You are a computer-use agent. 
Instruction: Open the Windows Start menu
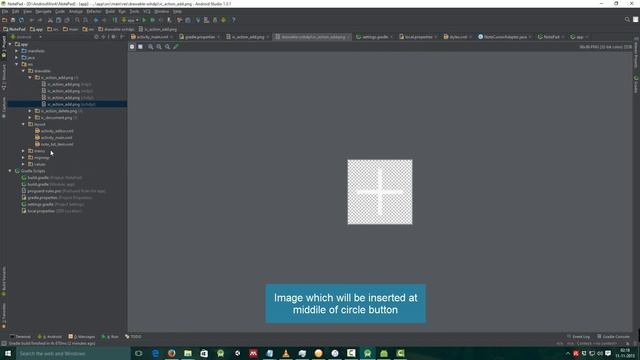[x=8, y=353]
